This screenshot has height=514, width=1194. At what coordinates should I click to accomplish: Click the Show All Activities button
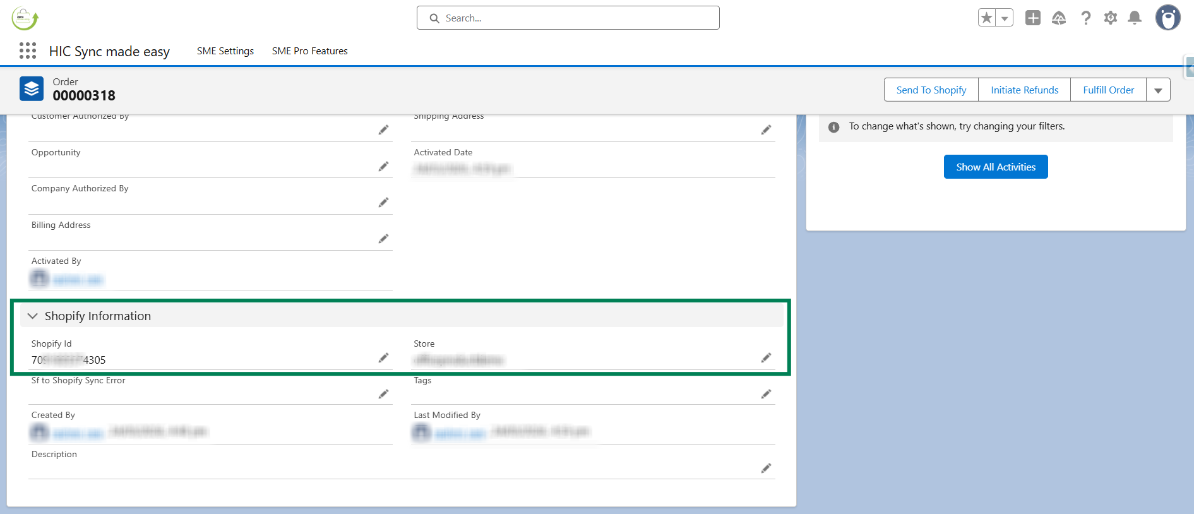995,167
